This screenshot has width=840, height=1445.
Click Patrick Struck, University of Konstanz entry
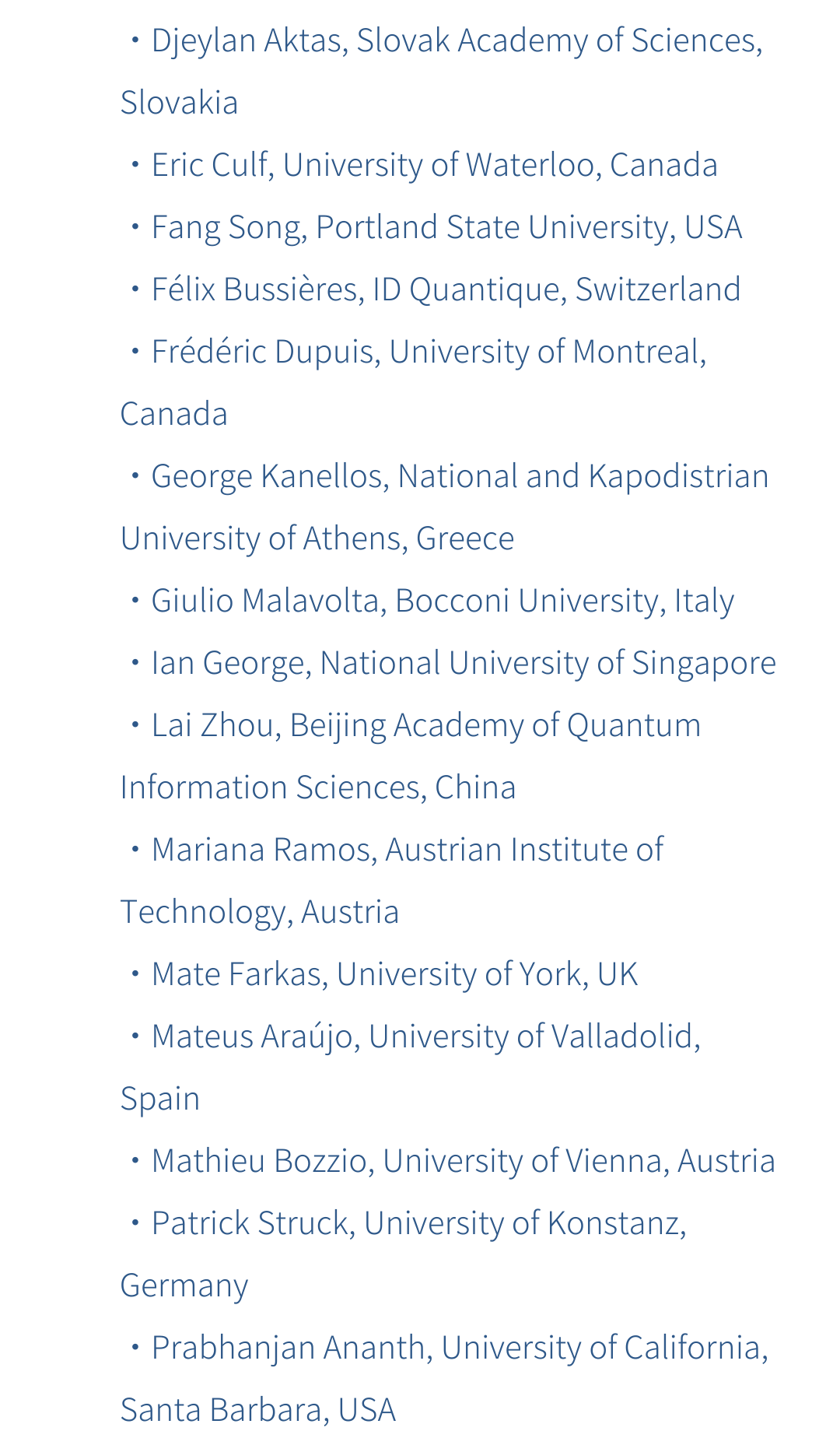pos(404,1254)
